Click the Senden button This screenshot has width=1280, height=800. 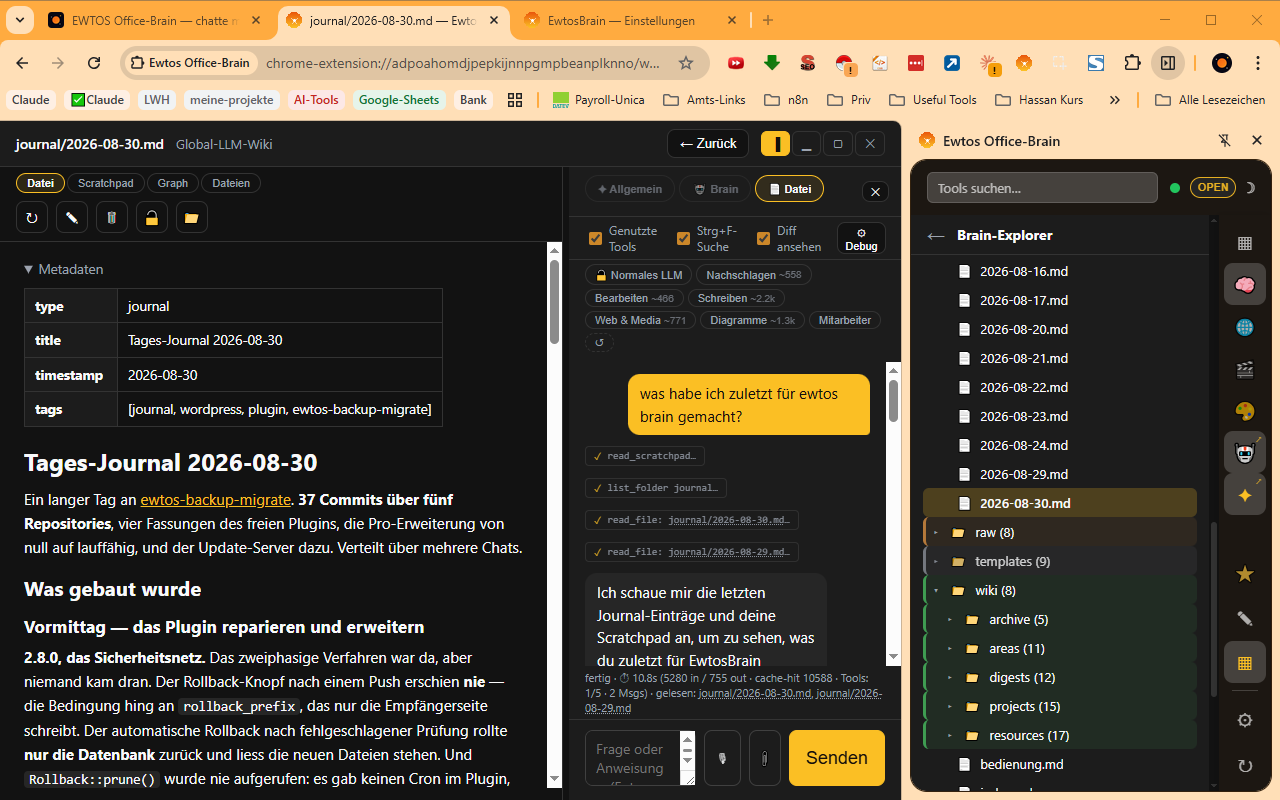[837, 758]
